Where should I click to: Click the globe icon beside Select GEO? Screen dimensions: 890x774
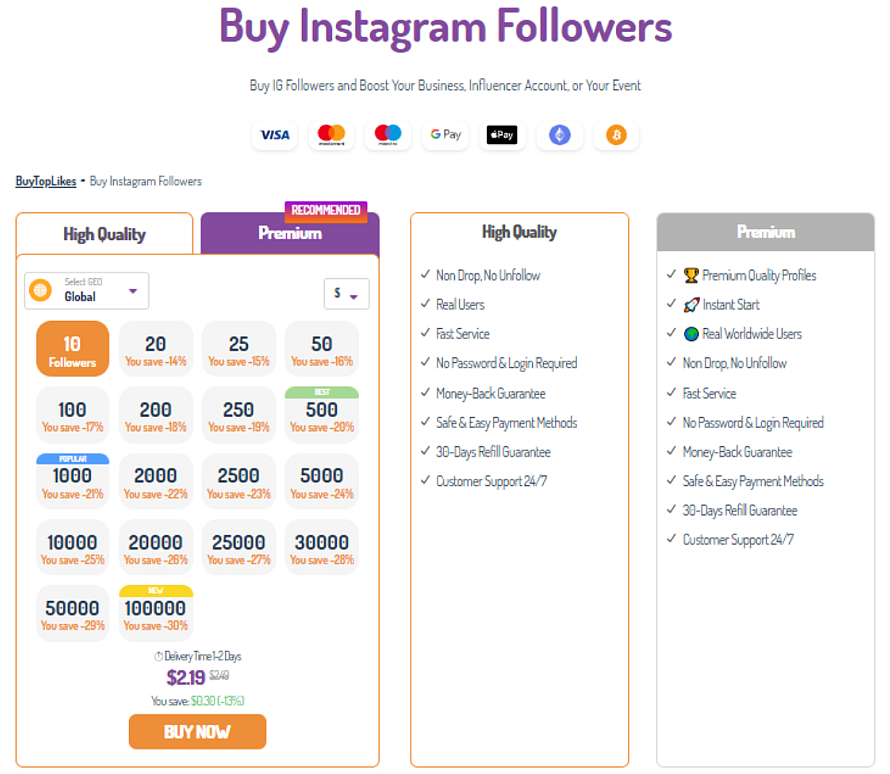click(x=41, y=291)
